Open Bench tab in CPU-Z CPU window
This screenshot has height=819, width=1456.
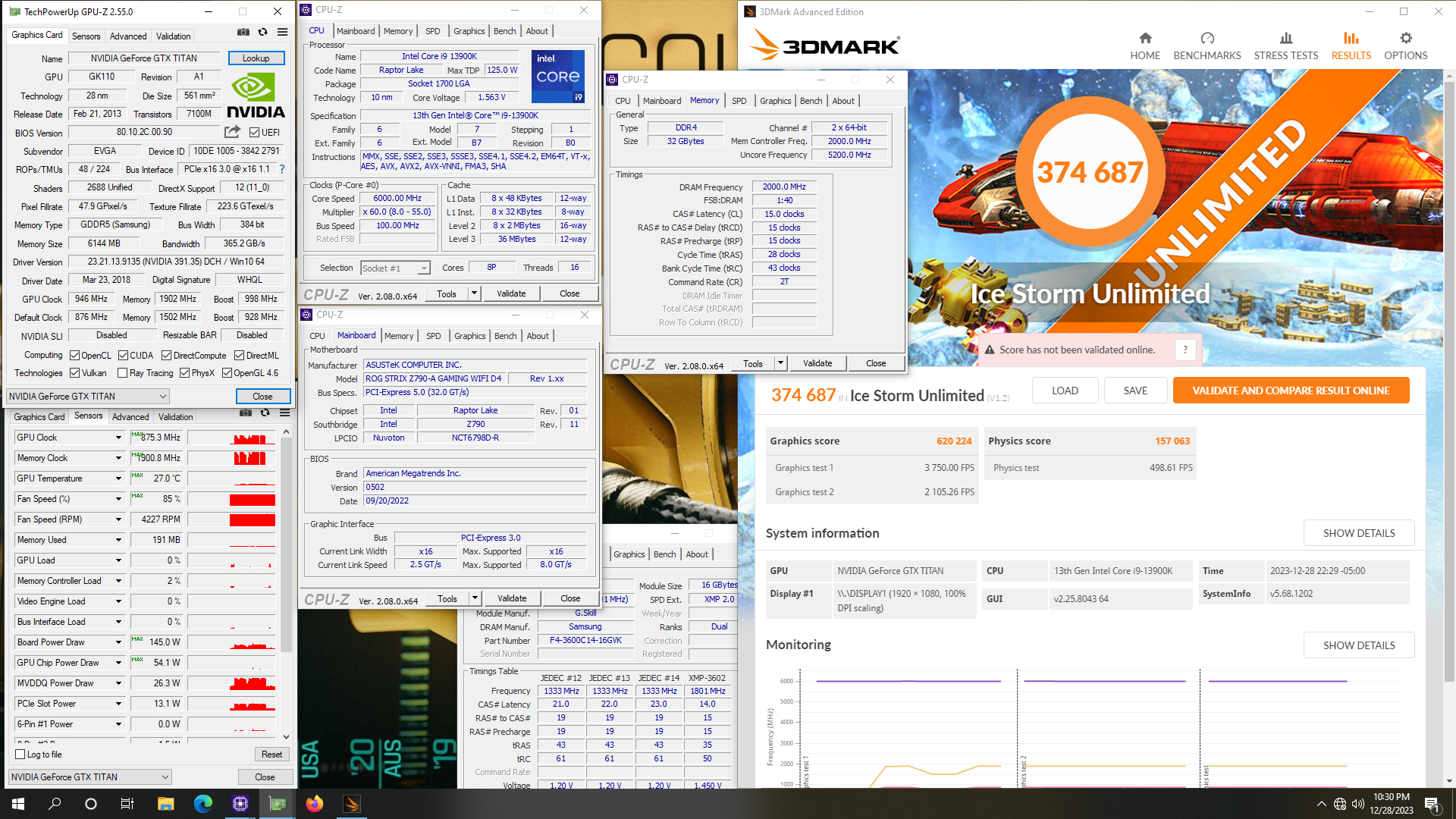(x=504, y=31)
